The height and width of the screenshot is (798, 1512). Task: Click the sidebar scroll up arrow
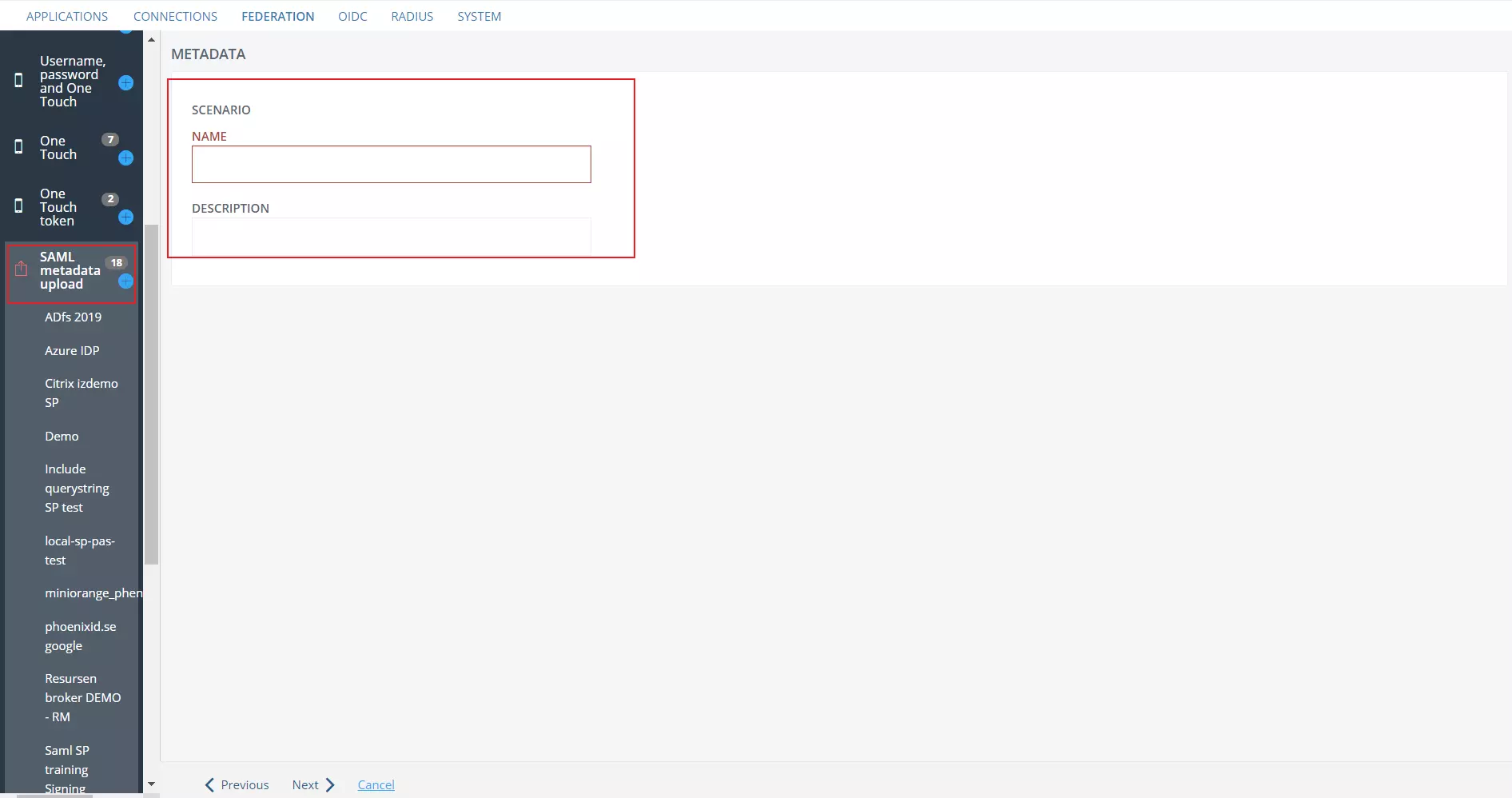pyautogui.click(x=151, y=39)
